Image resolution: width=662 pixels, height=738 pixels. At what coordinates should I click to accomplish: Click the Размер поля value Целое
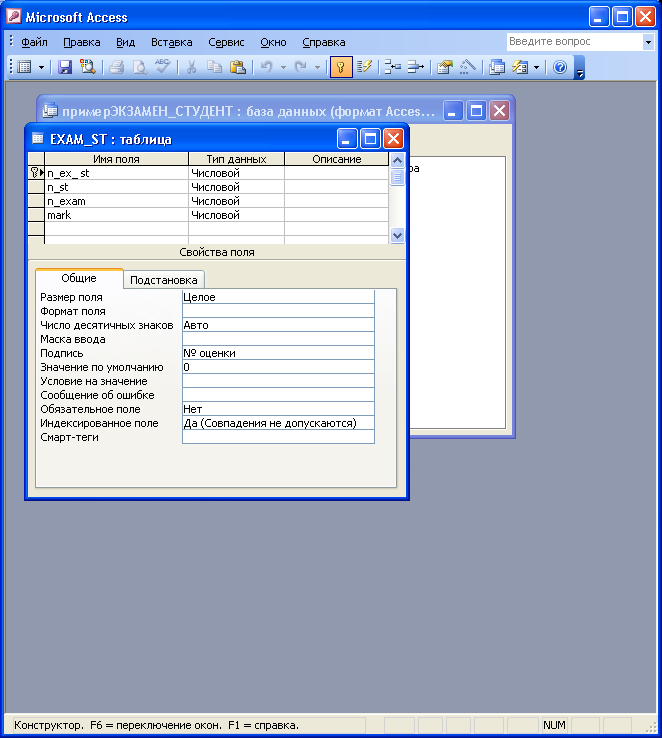pyautogui.click(x=278, y=297)
